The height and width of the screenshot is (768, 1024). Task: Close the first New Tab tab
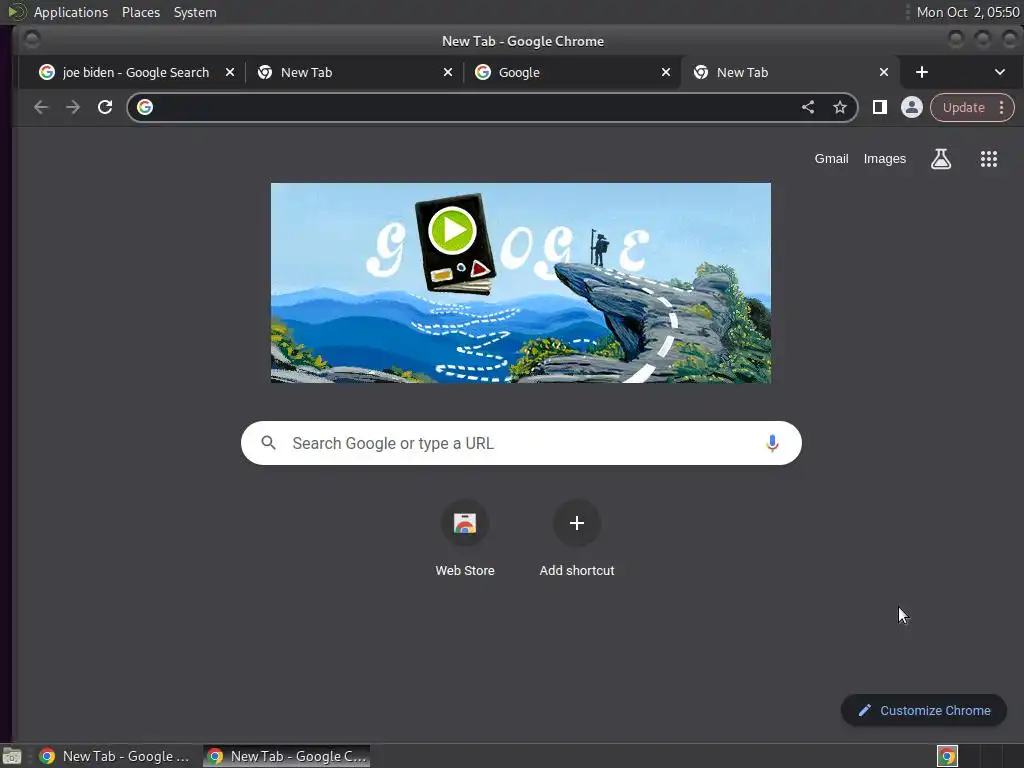click(448, 72)
